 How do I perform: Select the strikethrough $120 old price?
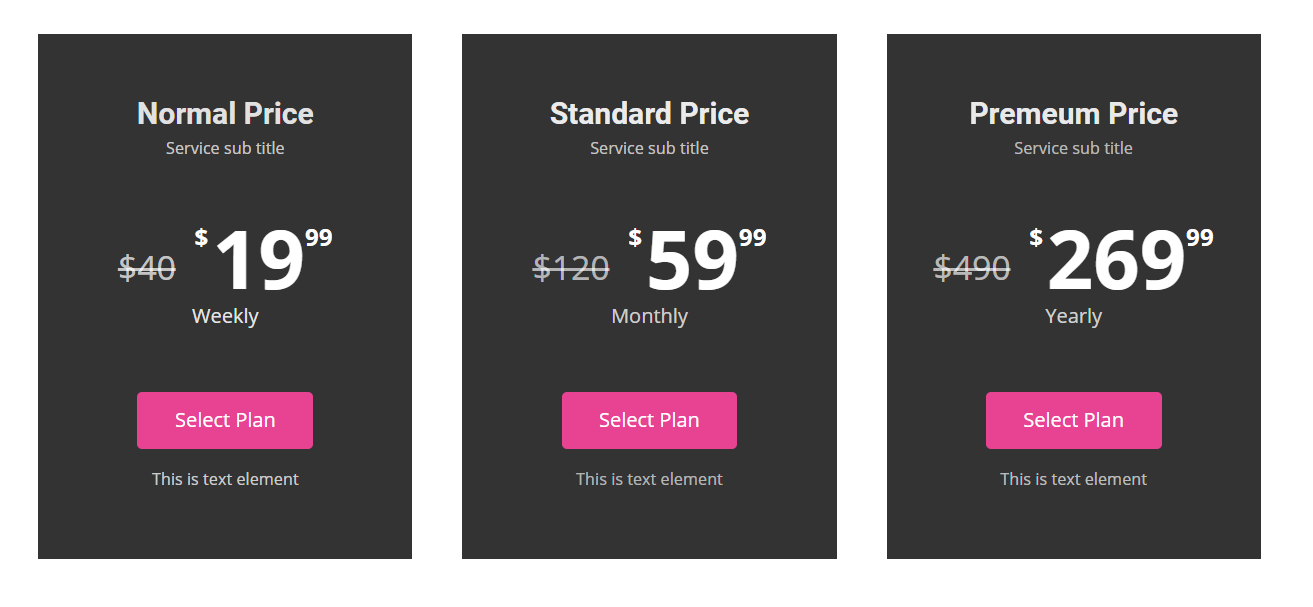tap(571, 268)
